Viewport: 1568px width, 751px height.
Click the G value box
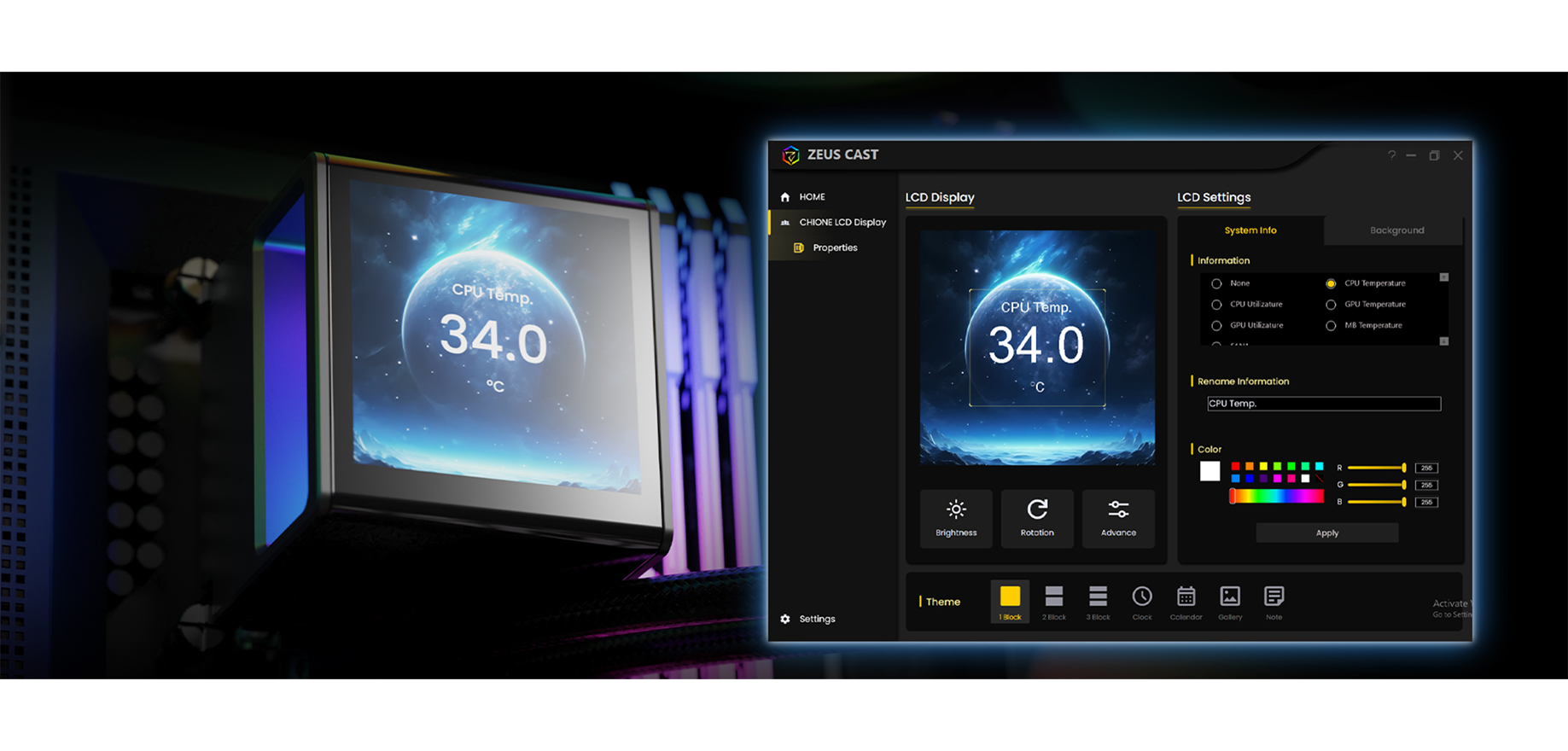click(1426, 485)
